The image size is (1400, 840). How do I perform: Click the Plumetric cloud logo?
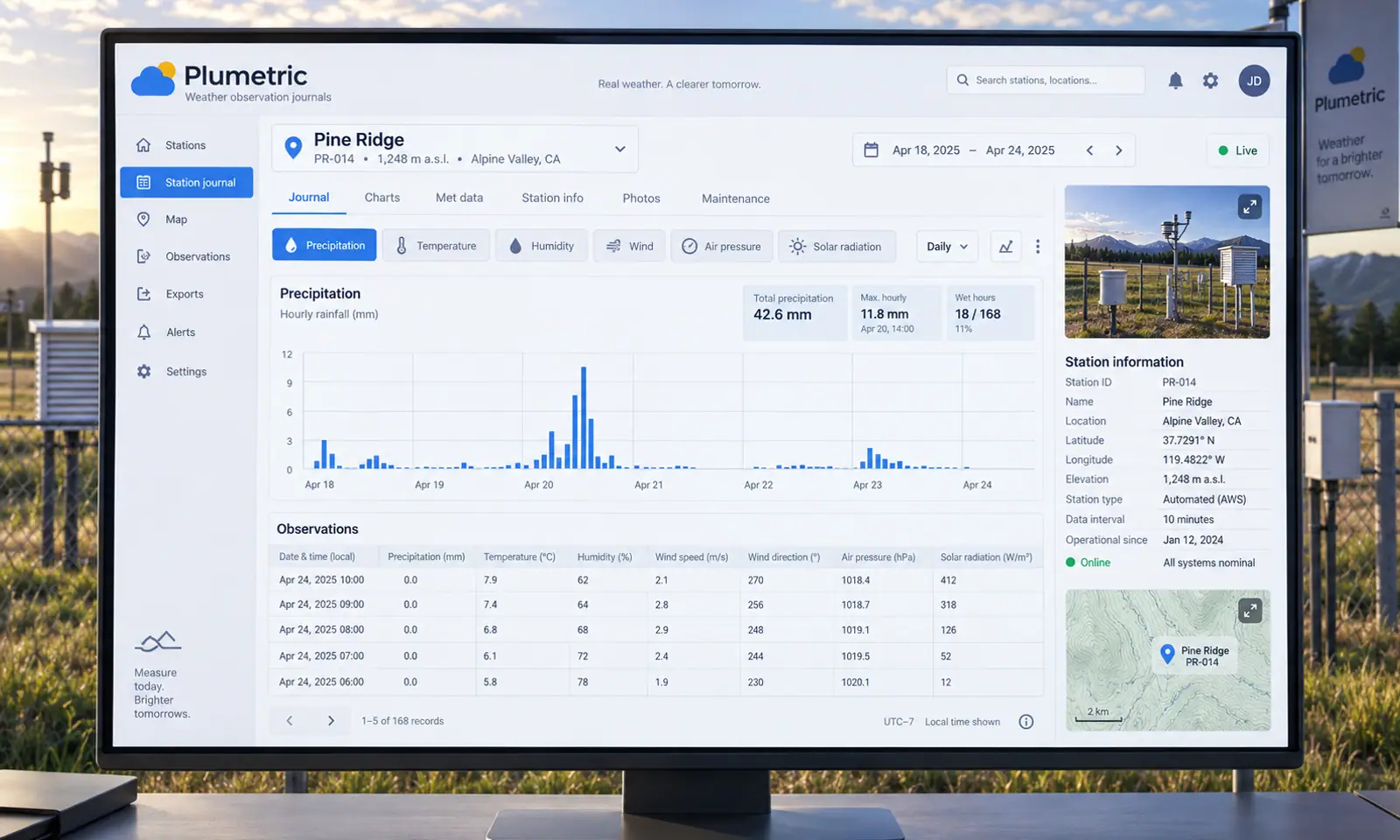click(154, 80)
